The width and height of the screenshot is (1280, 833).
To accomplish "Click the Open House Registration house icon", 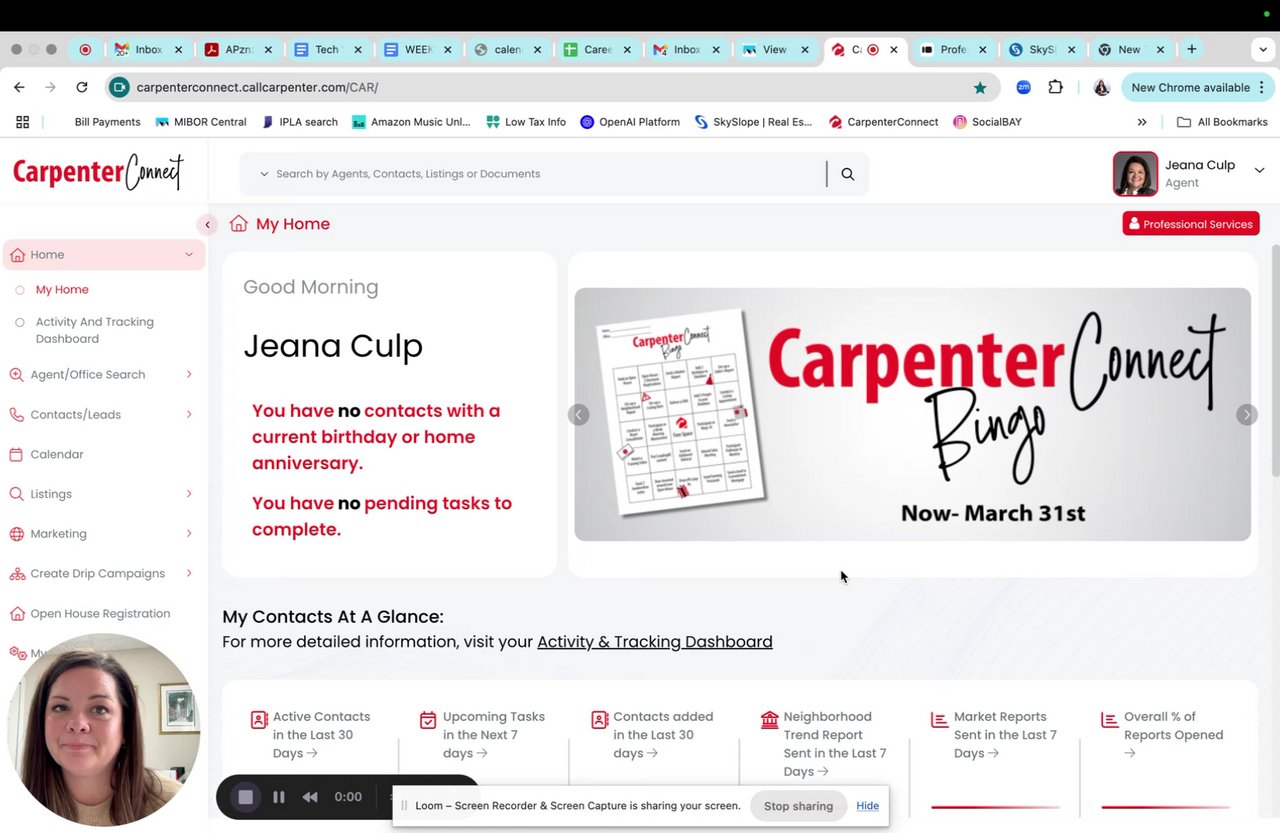I will click(16, 614).
